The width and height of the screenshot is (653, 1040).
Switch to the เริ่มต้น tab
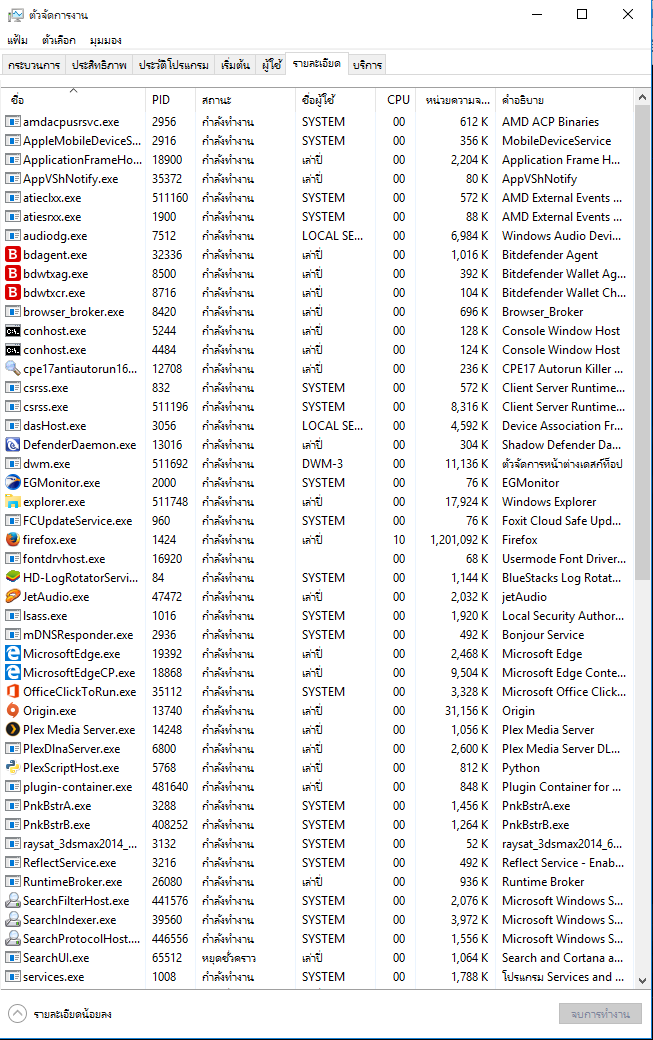pyautogui.click(x=235, y=65)
